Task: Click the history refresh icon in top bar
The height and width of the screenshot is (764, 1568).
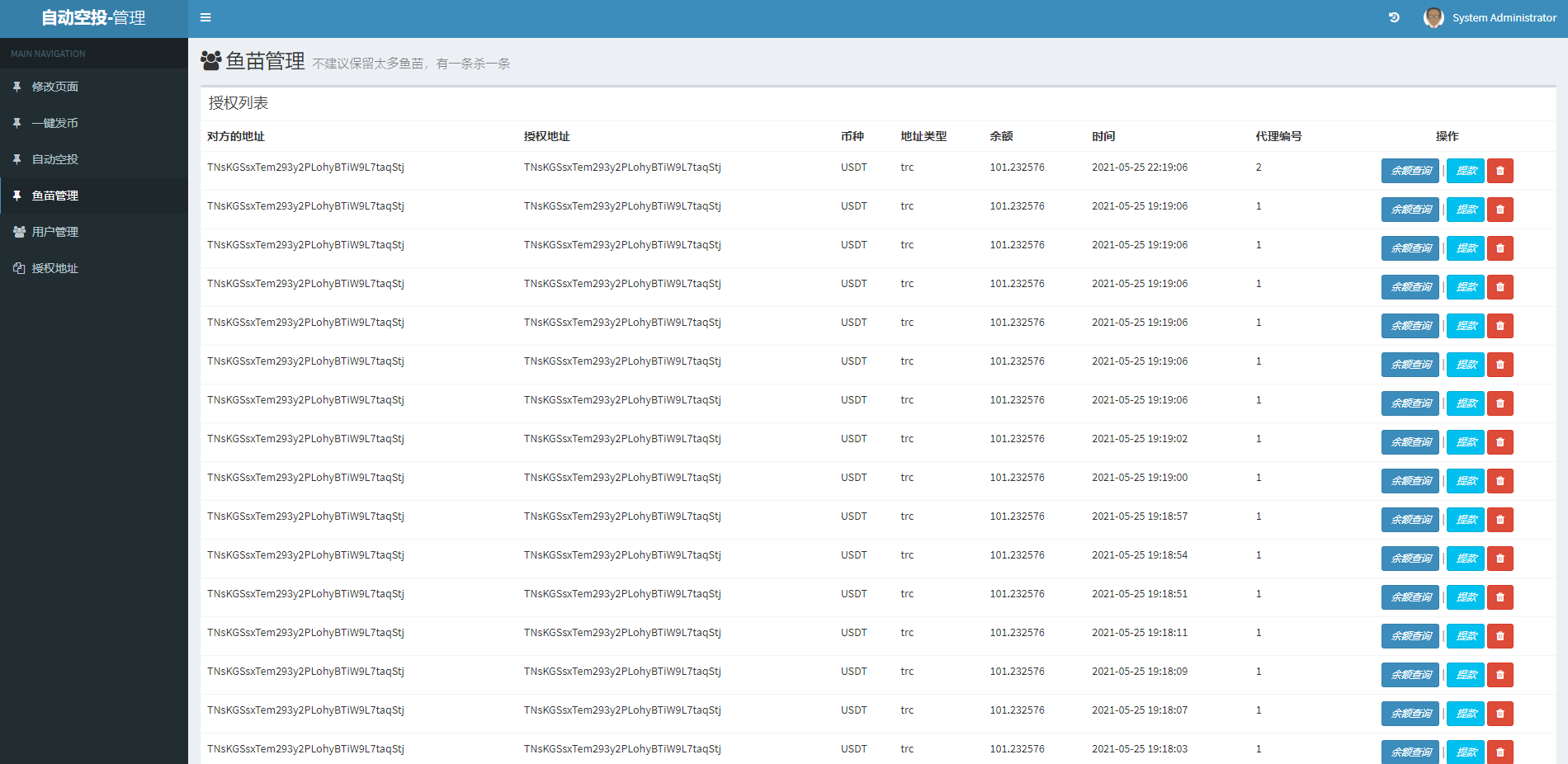Action: (1394, 17)
